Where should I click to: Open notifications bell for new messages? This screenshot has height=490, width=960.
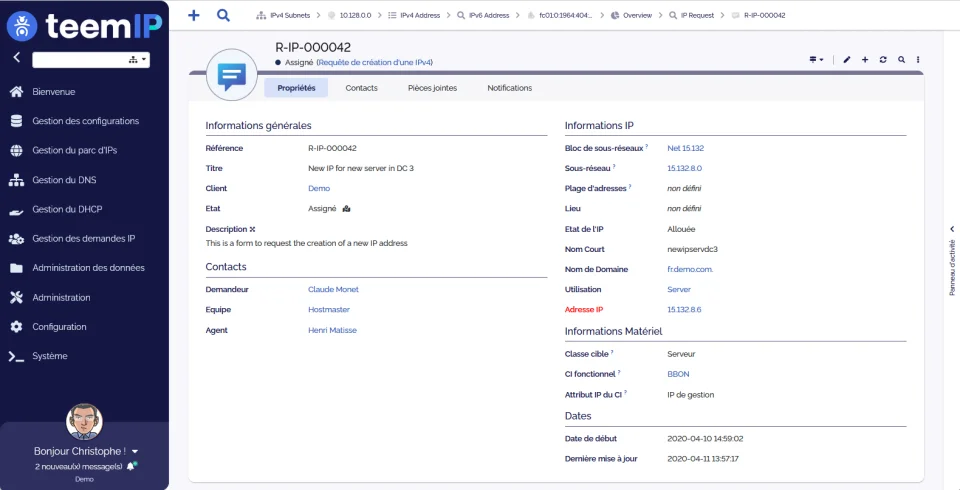pyautogui.click(x=130, y=467)
